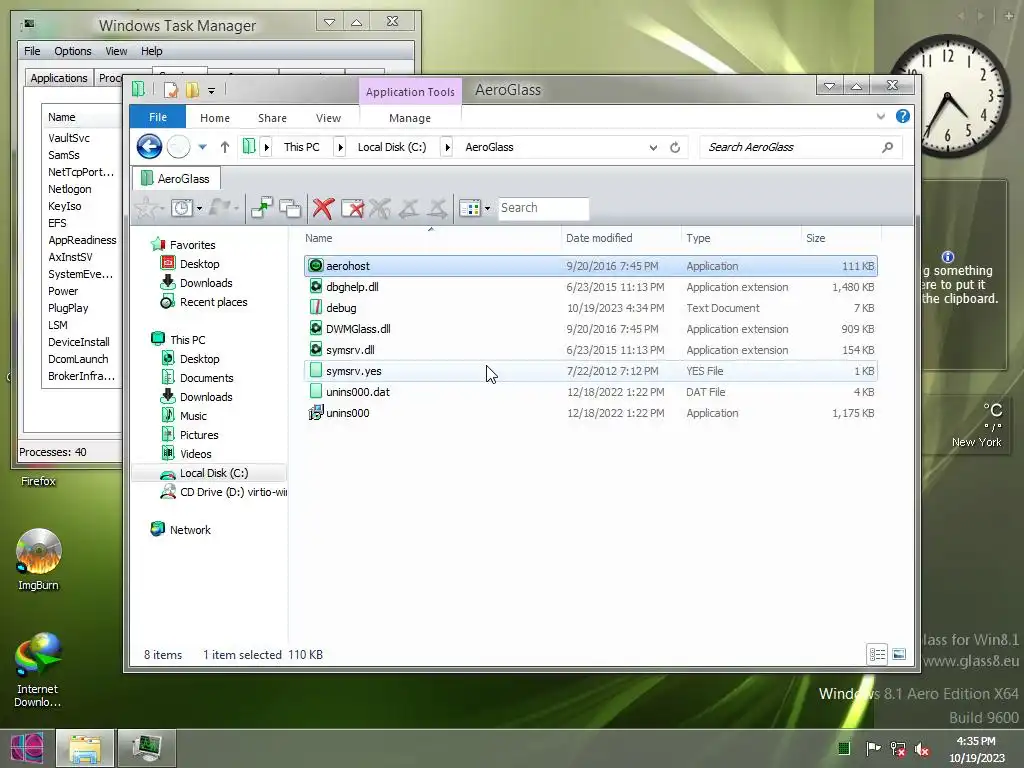Screen dimensions: 1024x768
Task: Open the View ribbon tab
Action: (x=328, y=118)
